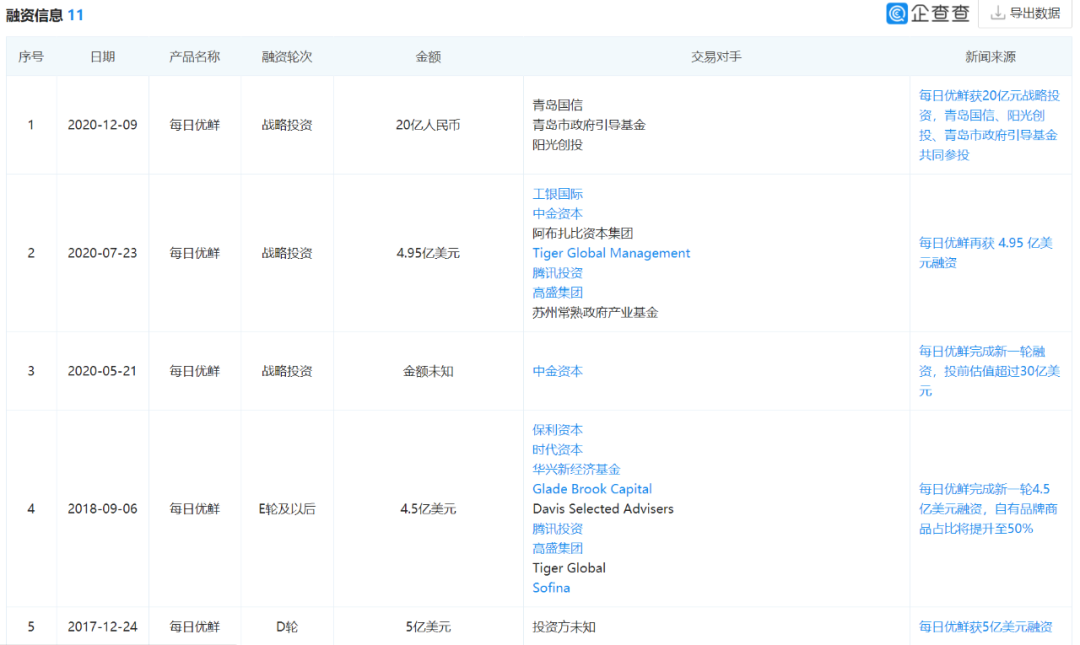Click the amount 4.5亿美元
Viewport: 1080px width, 645px height.
click(x=428, y=509)
